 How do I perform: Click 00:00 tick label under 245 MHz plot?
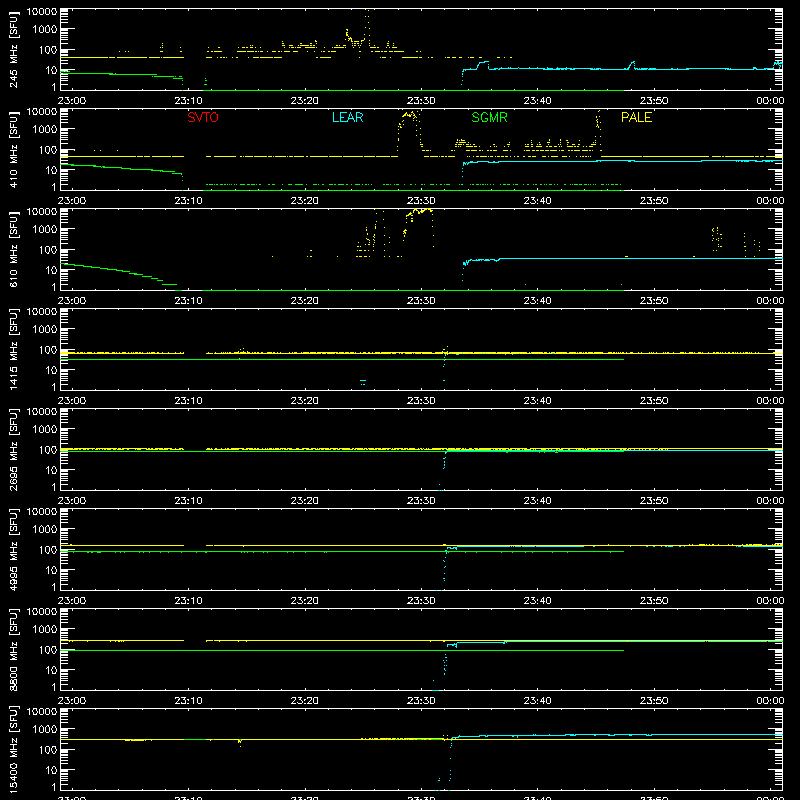[x=770, y=101]
